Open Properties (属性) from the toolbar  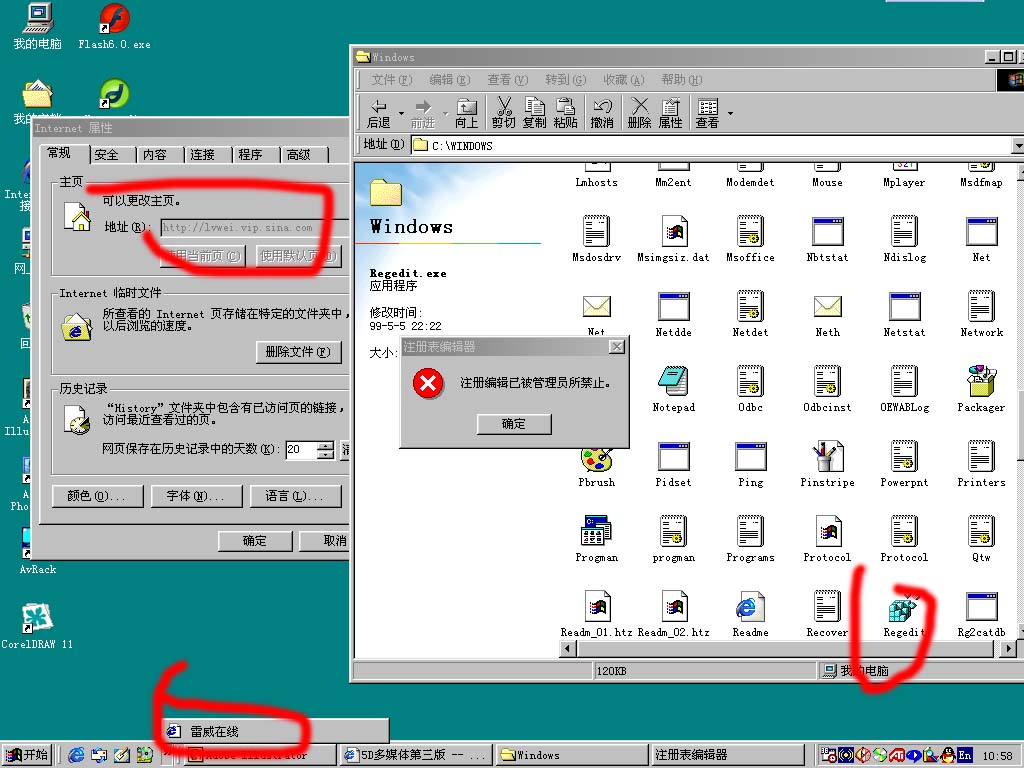coord(670,112)
